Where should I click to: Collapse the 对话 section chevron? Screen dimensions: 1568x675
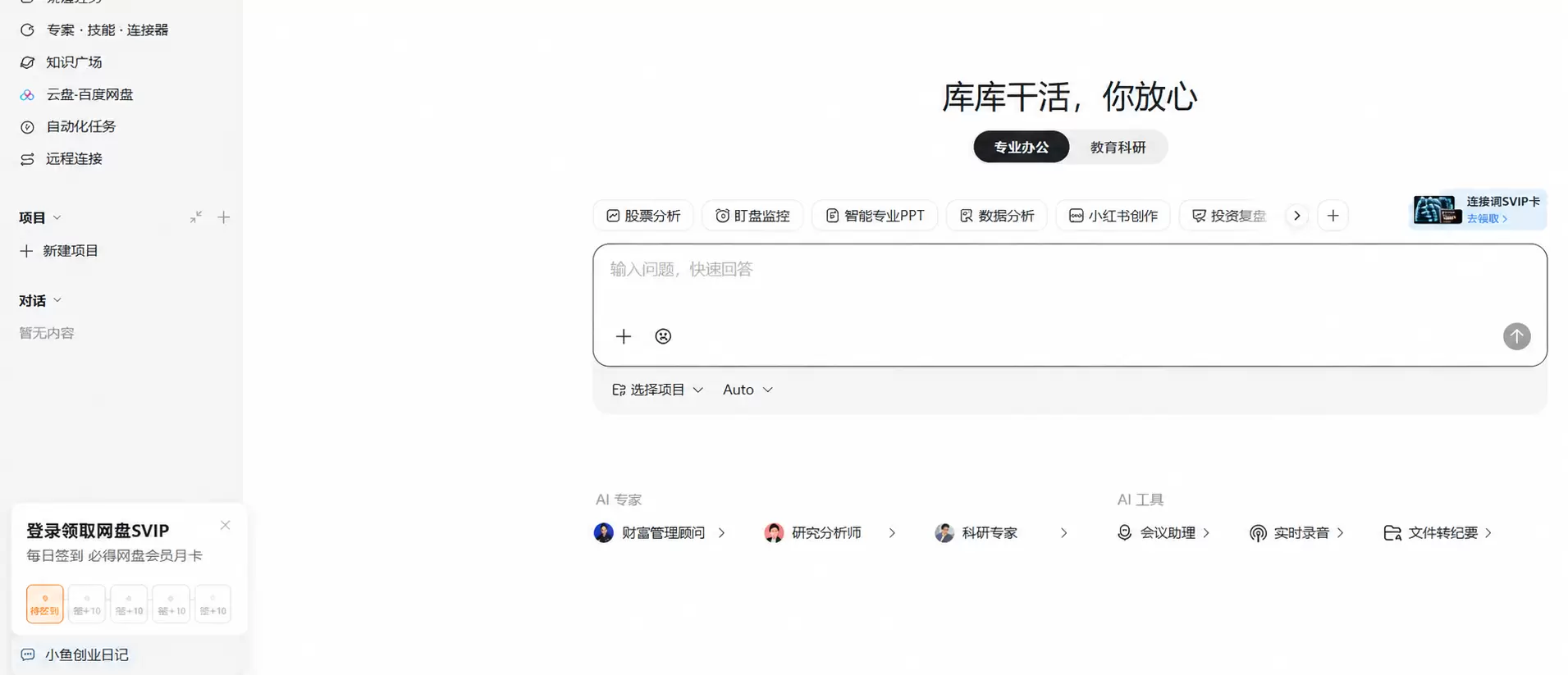point(57,300)
